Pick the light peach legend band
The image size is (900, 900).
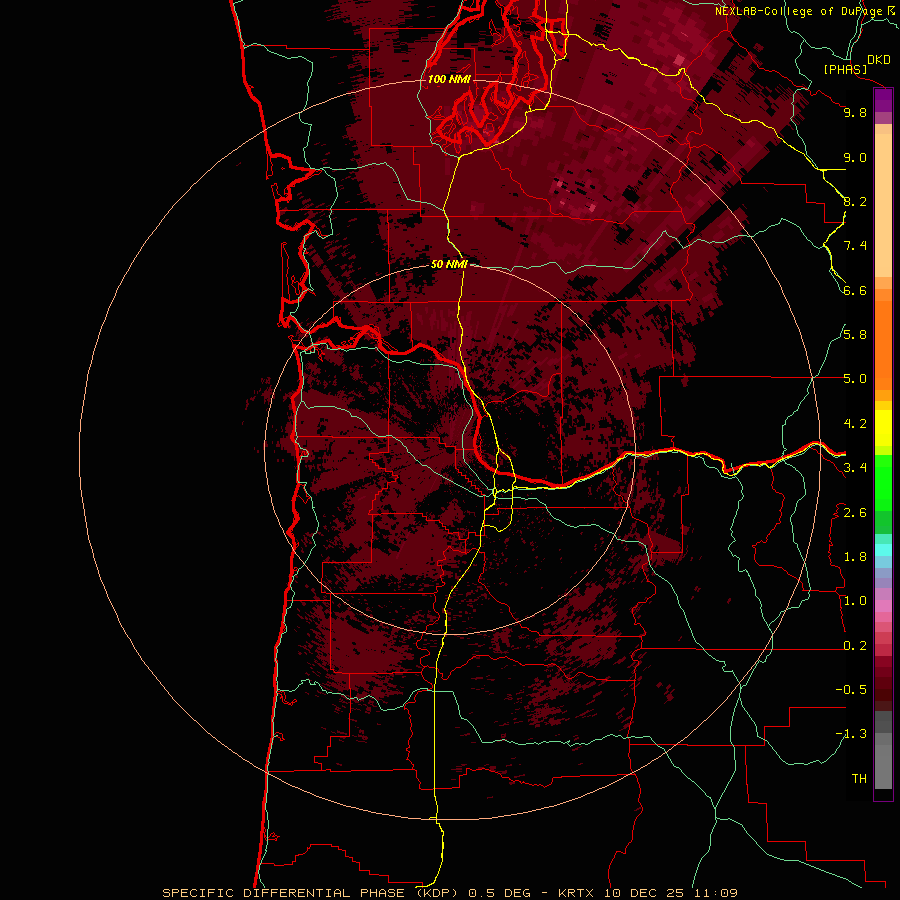(x=883, y=205)
